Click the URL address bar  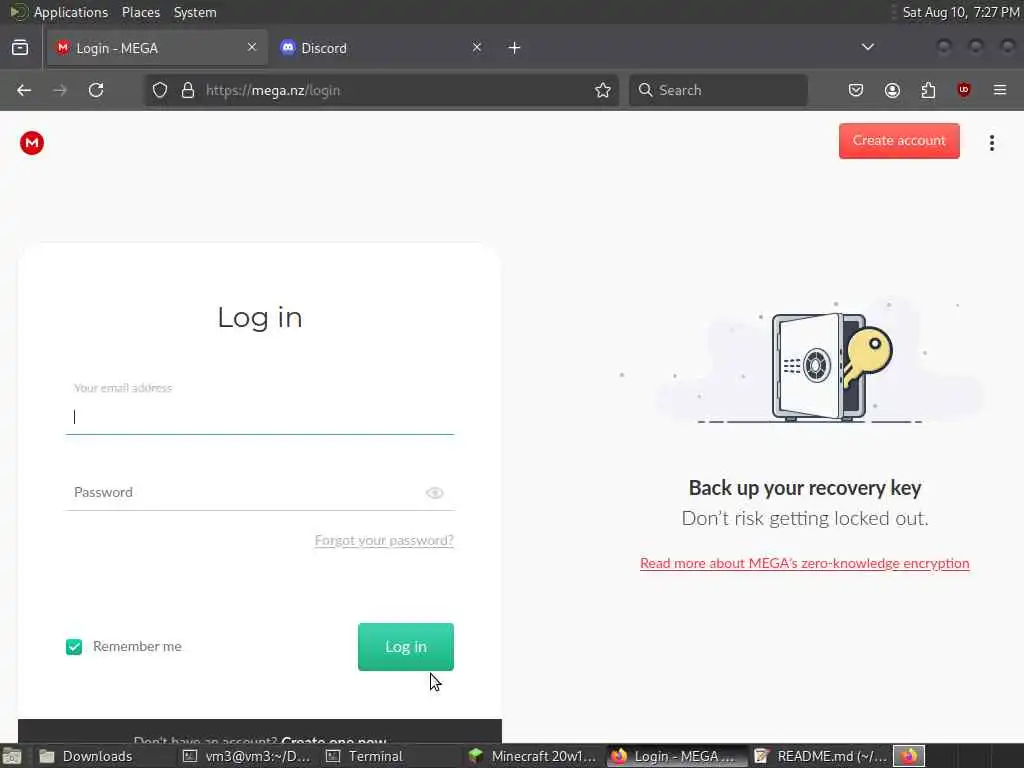[x=381, y=90]
